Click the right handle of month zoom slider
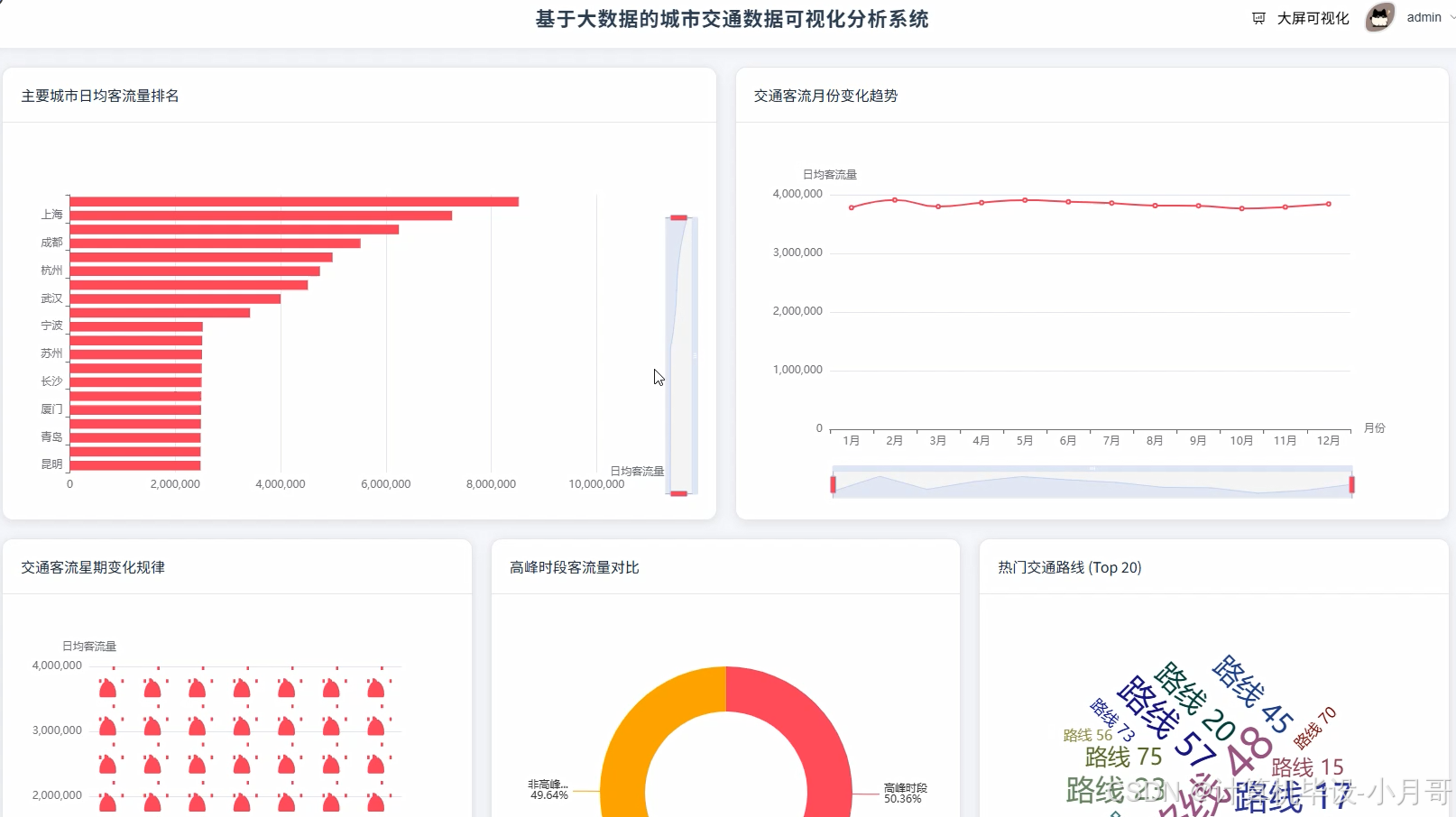1456x817 pixels. tap(1351, 485)
